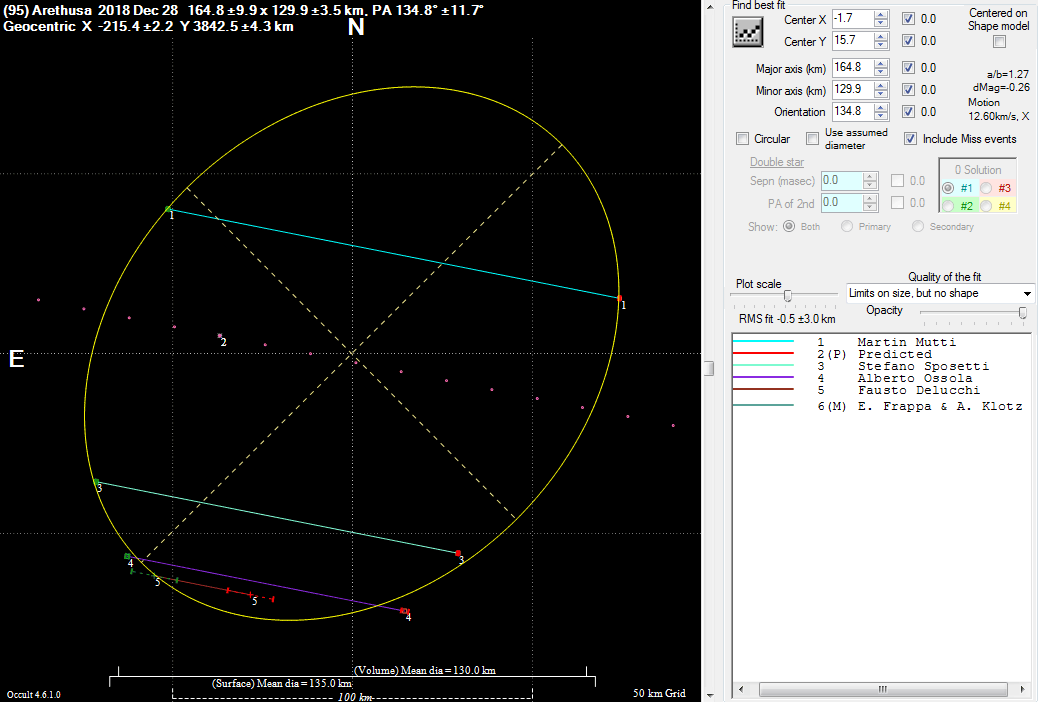Click the "(Volume) Mean dia = 130.0 km" label

point(425,670)
